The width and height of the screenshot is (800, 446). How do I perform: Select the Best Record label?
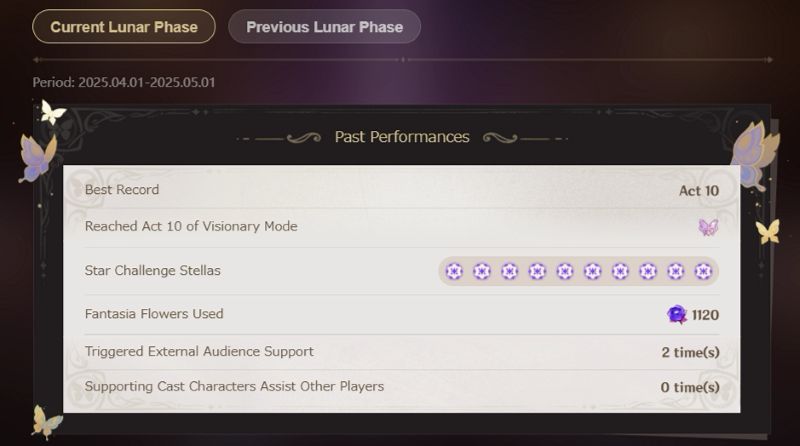tap(122, 190)
